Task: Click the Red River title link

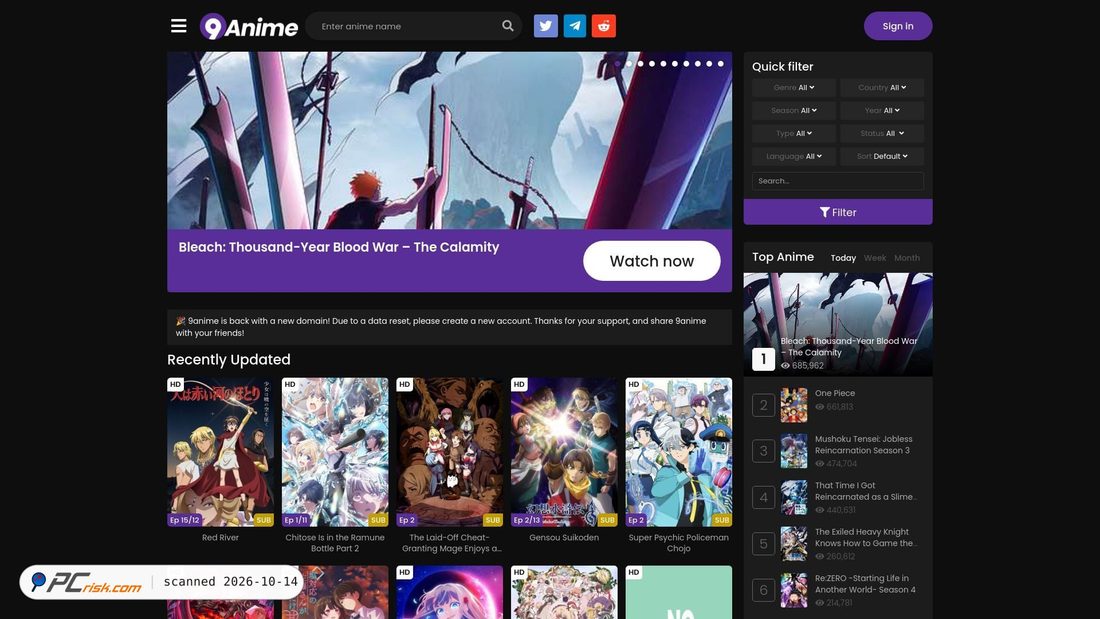Action: pos(220,538)
